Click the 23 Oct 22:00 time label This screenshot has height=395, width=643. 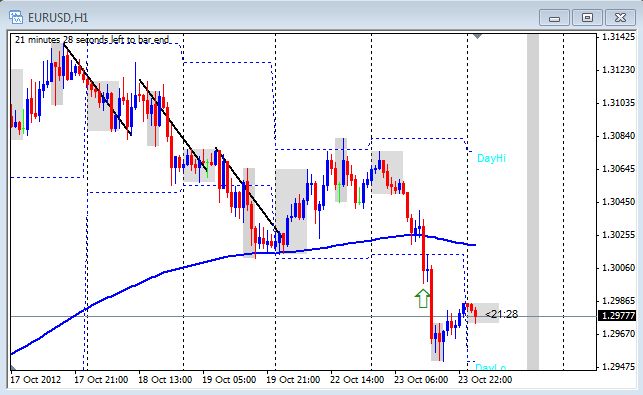pos(485,379)
